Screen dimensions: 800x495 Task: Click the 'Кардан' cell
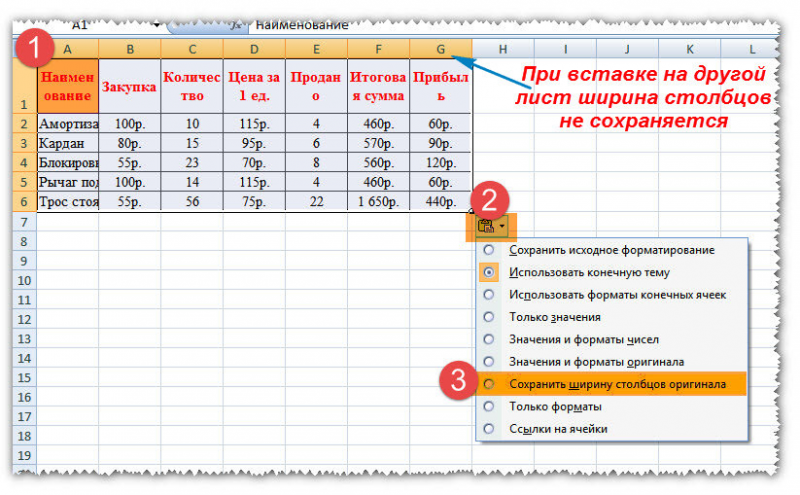tap(68, 143)
